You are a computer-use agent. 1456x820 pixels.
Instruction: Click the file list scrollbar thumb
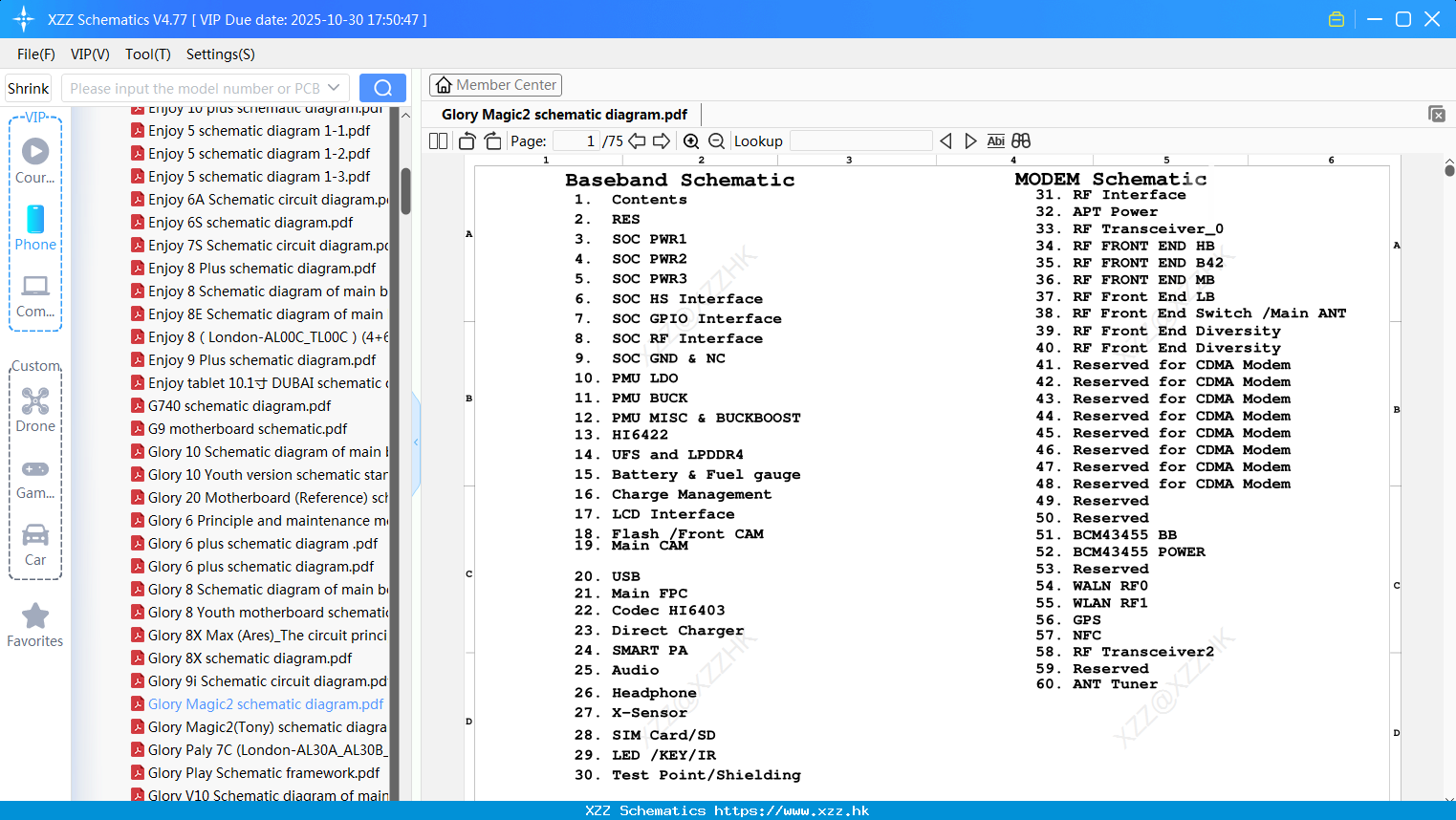pyautogui.click(x=405, y=191)
